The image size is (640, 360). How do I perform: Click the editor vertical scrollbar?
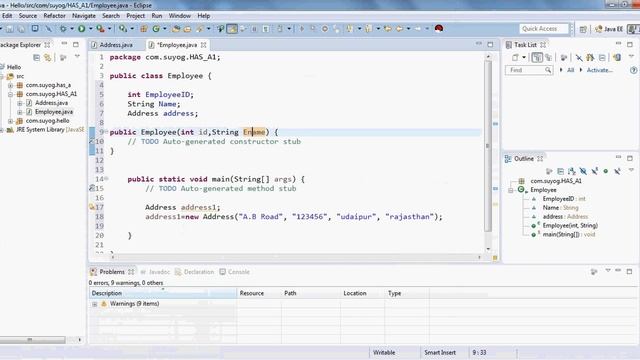(488, 147)
